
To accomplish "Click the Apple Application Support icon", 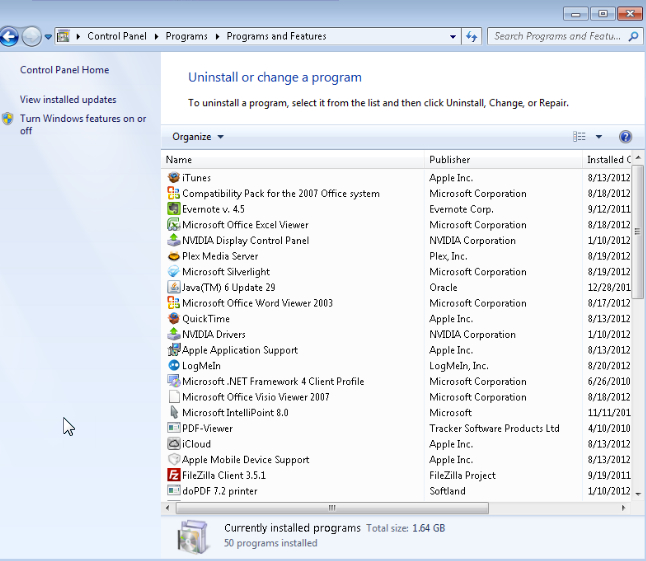I will click(x=174, y=350).
